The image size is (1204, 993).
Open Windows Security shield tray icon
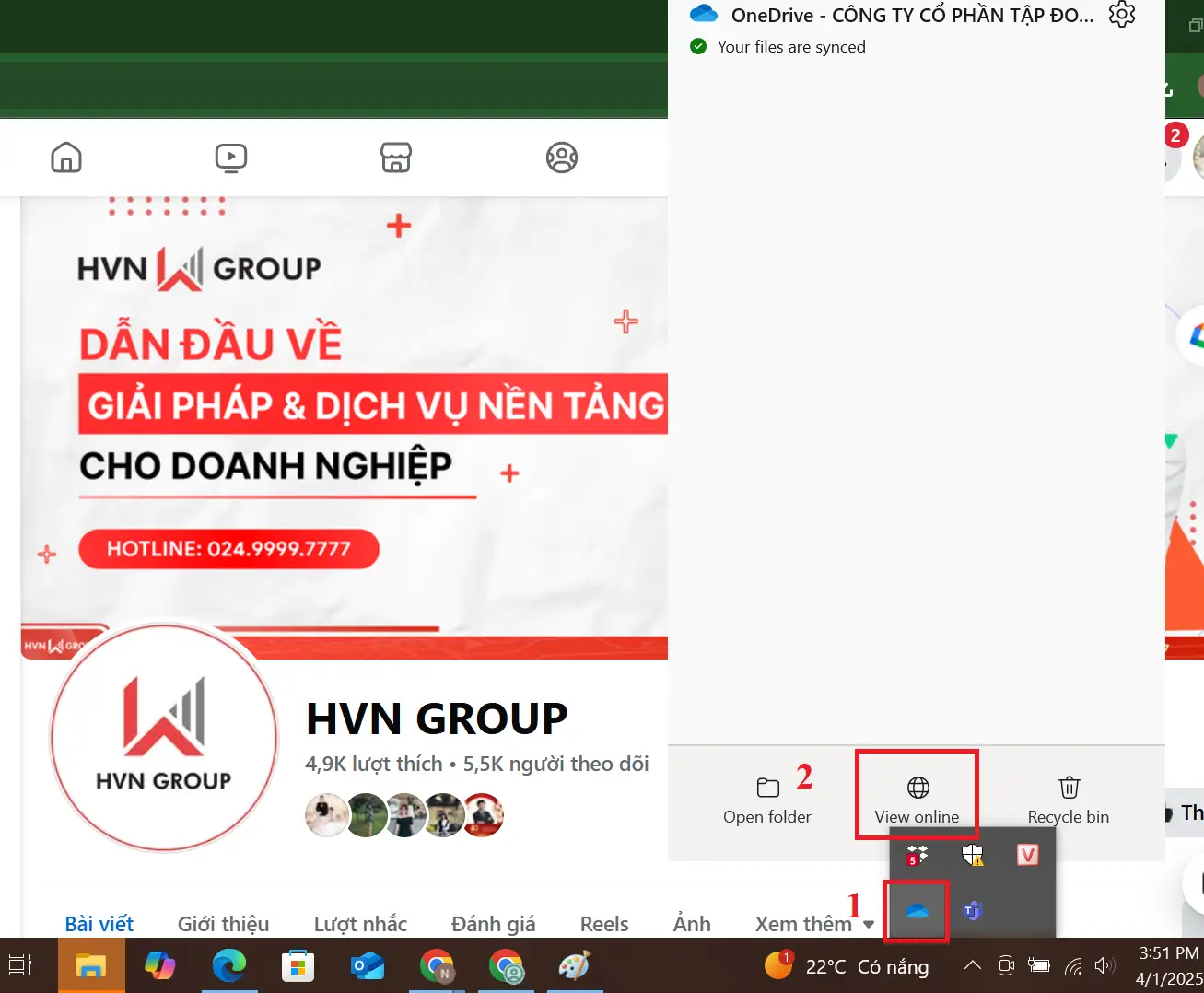pyautogui.click(x=972, y=856)
